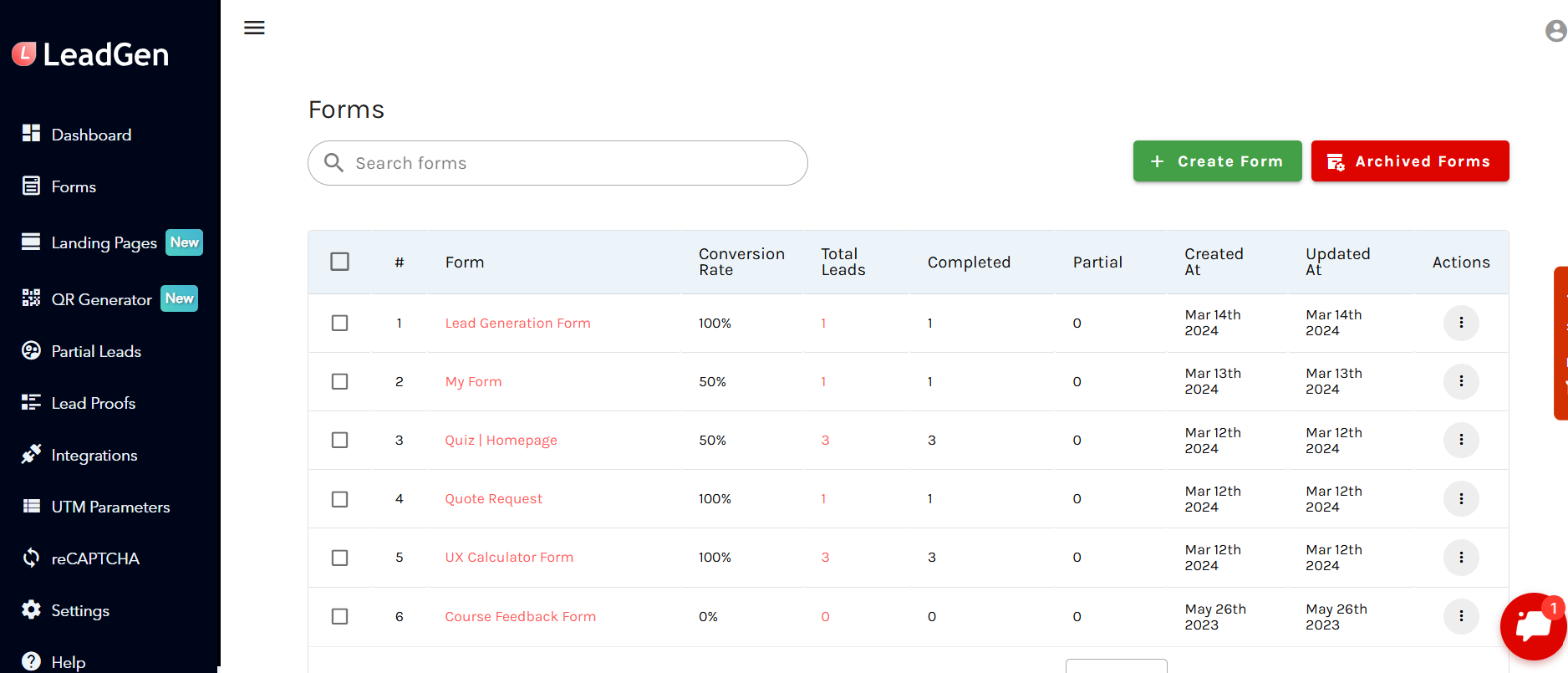1568x673 pixels.
Task: View total leads for UX Calculator Form
Action: tap(825, 557)
